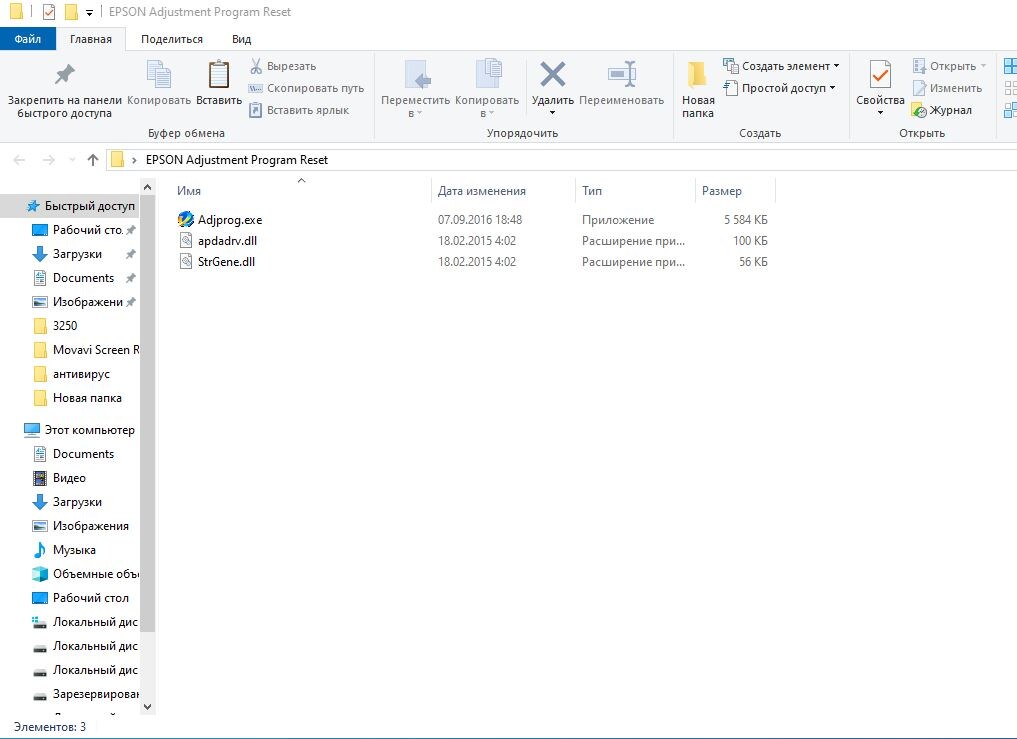The width and height of the screenshot is (1017, 739).
Task: Select Adjprog.exe file
Action: point(230,220)
